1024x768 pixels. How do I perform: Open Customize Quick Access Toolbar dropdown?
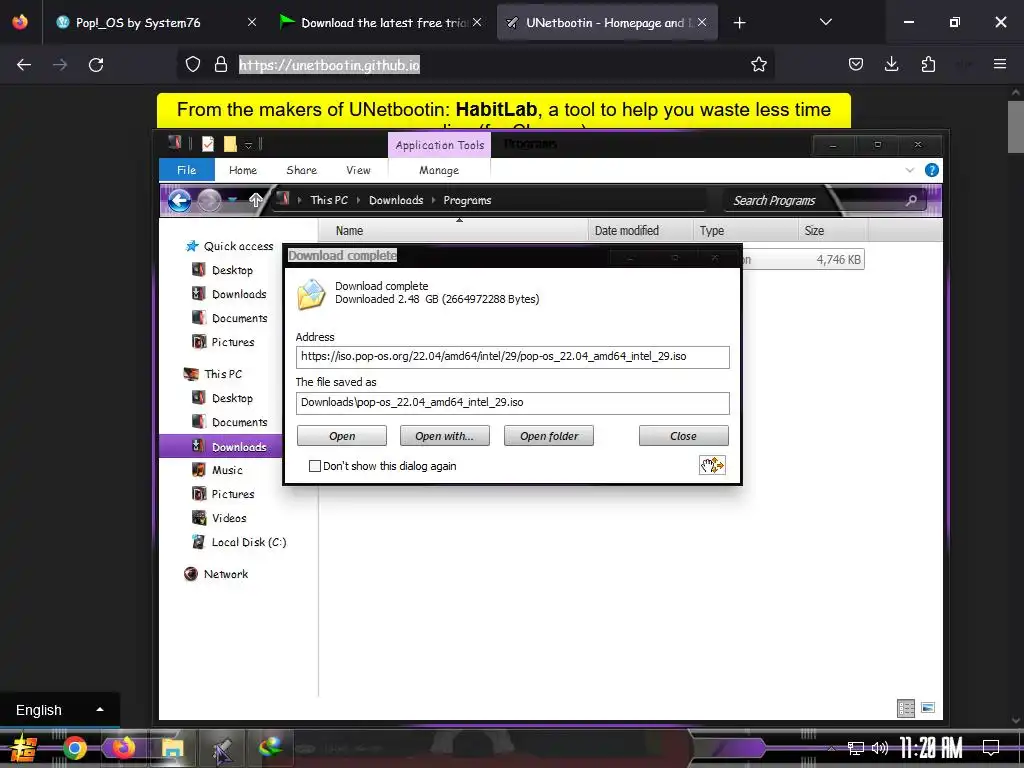pyautogui.click(x=248, y=145)
